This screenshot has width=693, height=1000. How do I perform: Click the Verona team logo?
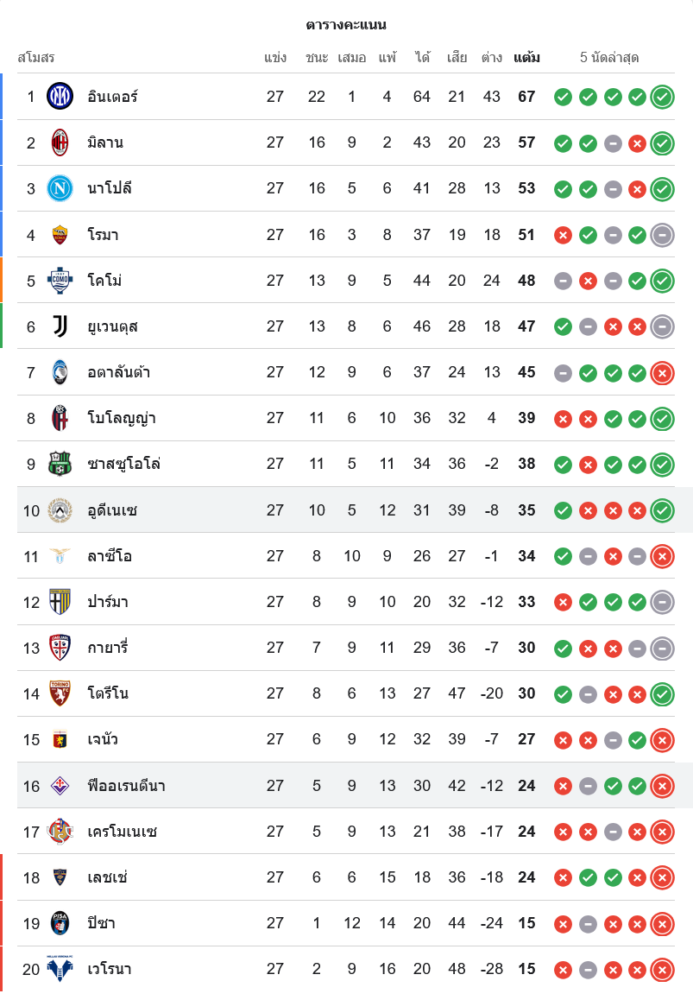point(60,969)
